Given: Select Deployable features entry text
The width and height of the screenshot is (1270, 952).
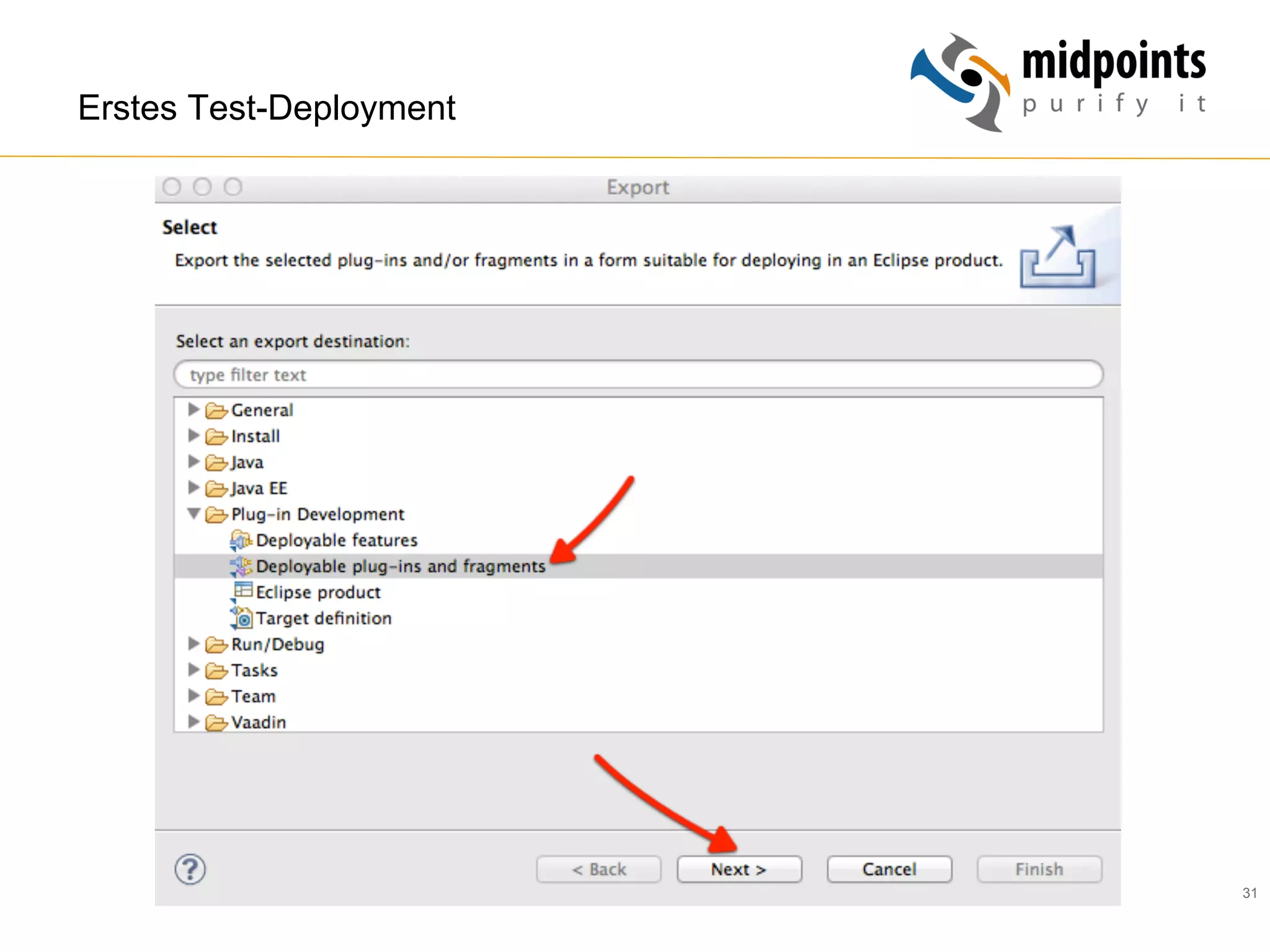Looking at the screenshot, I should pos(337,540).
